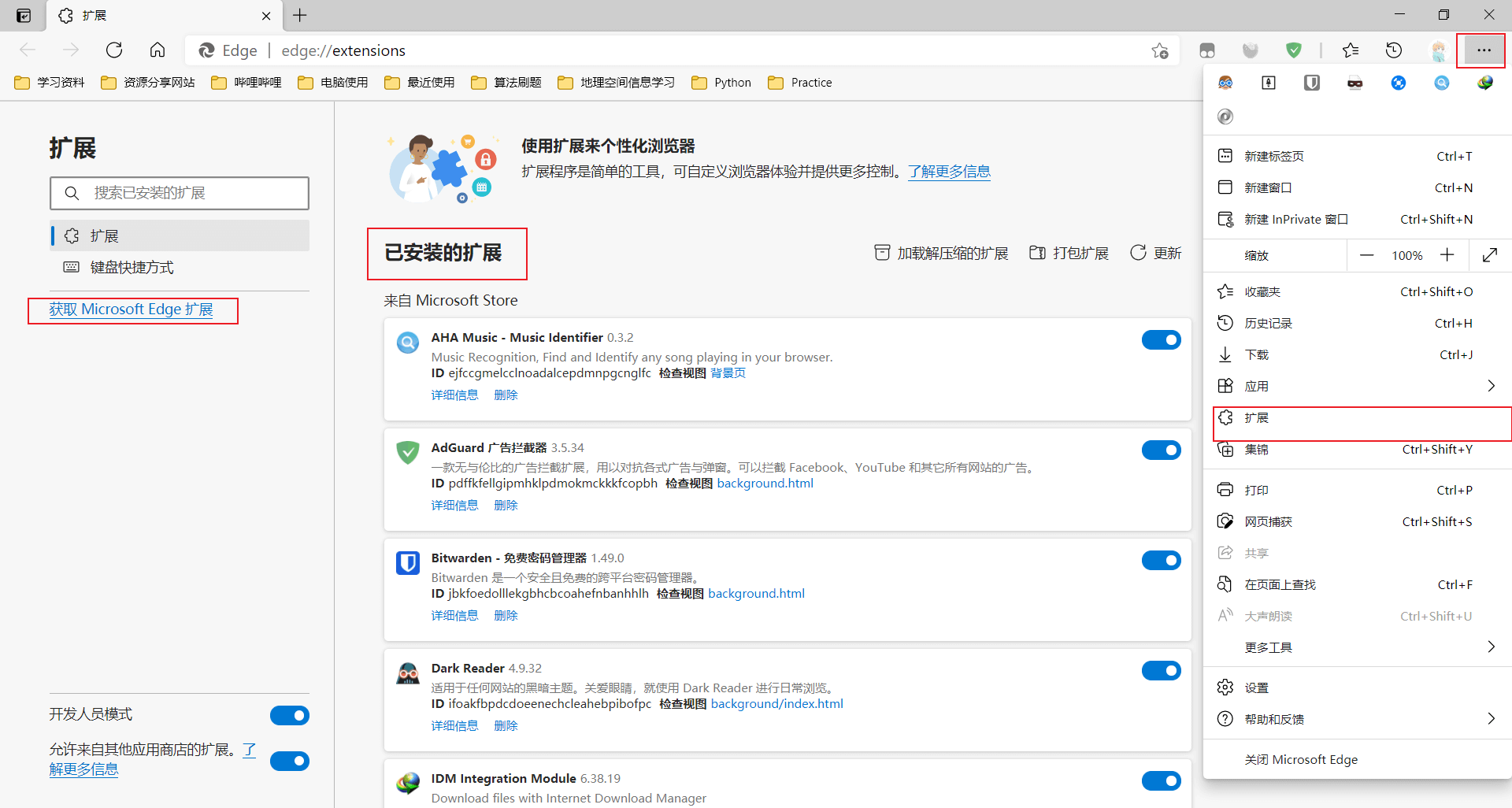
Task: Expand the 应用 submenu arrow
Action: click(x=1491, y=386)
